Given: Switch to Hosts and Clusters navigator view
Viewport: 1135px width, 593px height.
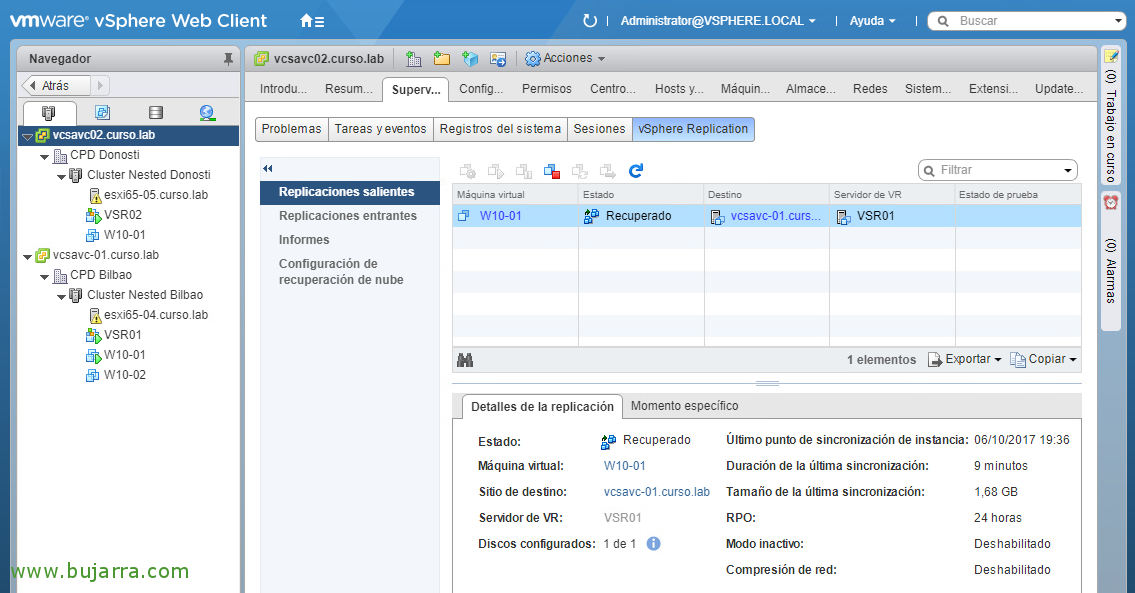Looking at the screenshot, I should tap(48, 112).
